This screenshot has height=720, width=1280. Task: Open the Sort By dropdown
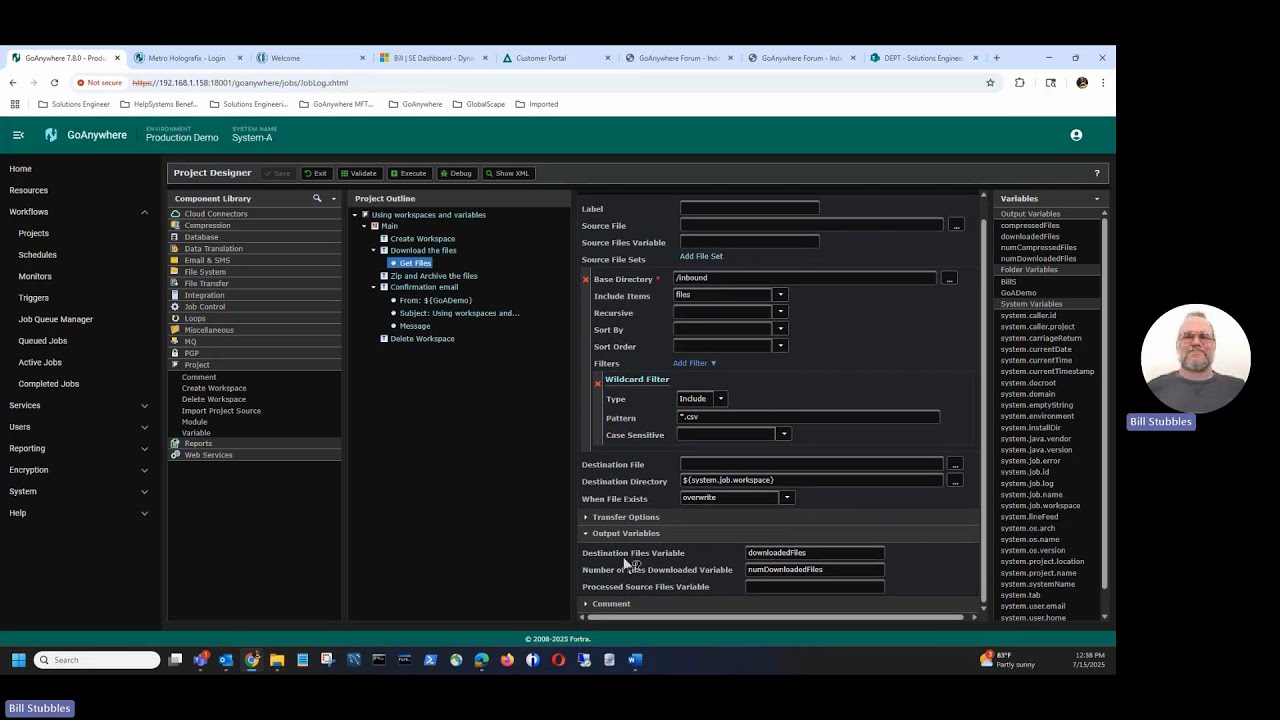[x=780, y=329]
